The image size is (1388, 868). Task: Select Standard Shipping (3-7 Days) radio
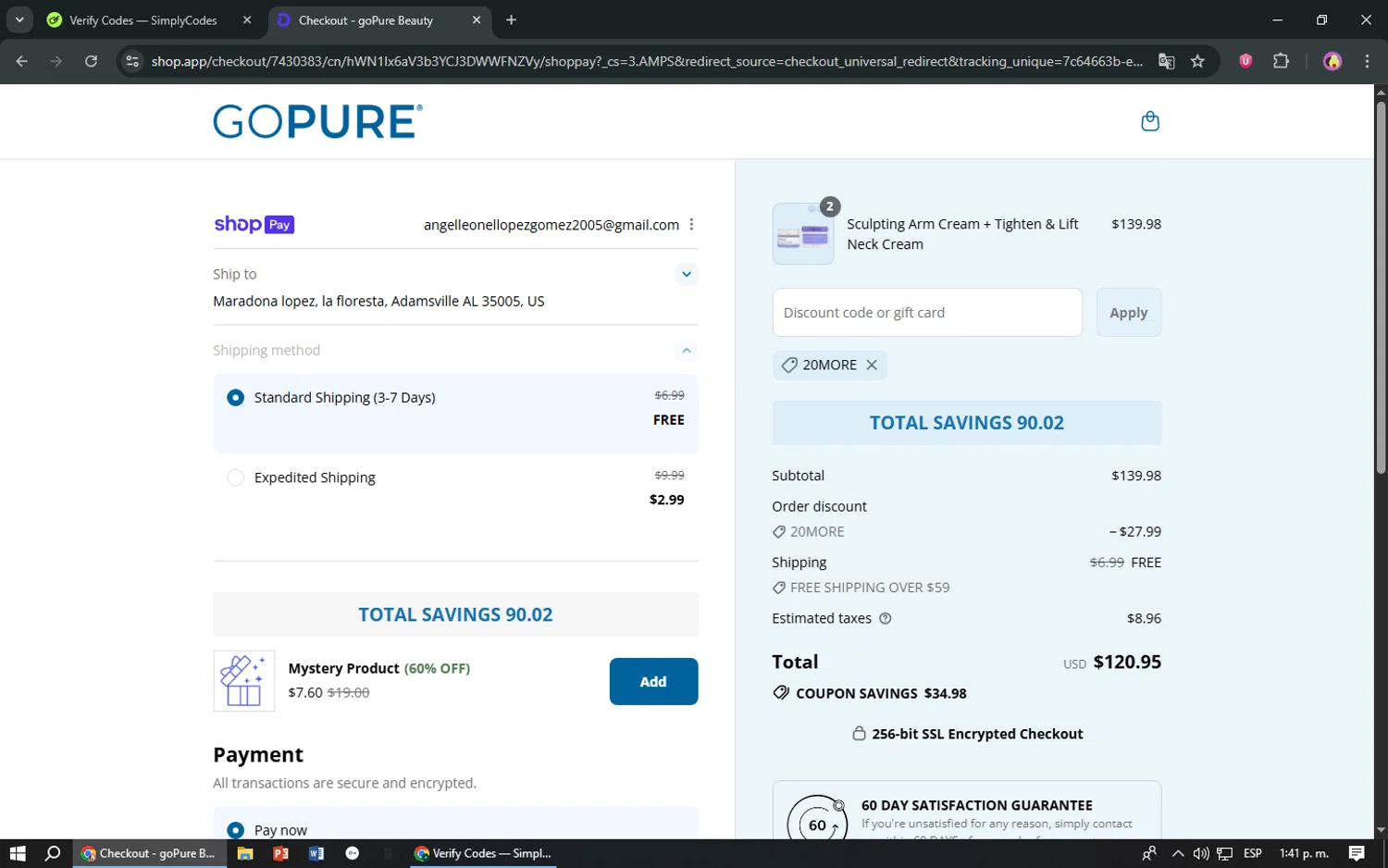(x=235, y=397)
